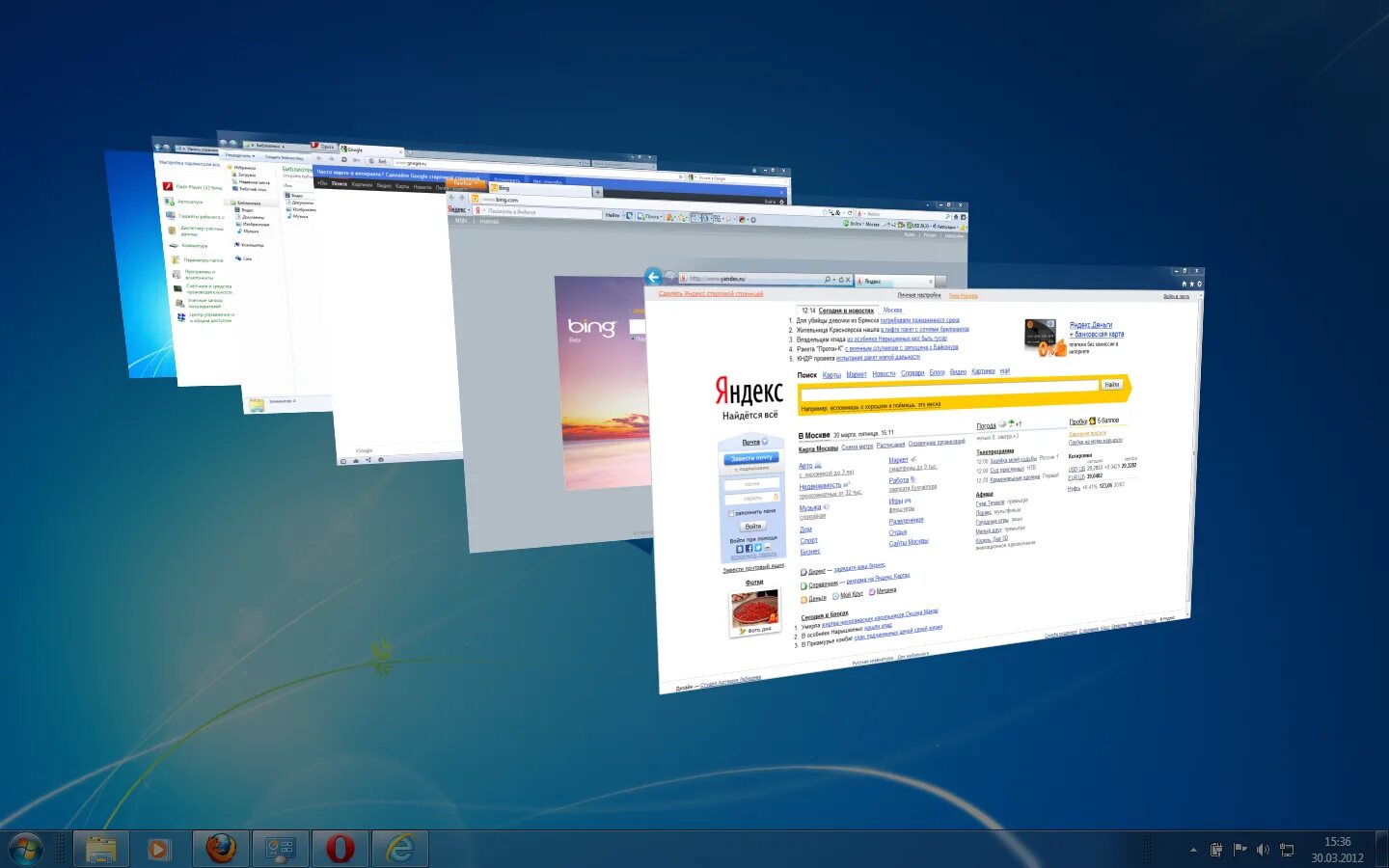The width and height of the screenshot is (1389, 868).
Task: Open the Карта Москвы link
Action: coord(818,448)
